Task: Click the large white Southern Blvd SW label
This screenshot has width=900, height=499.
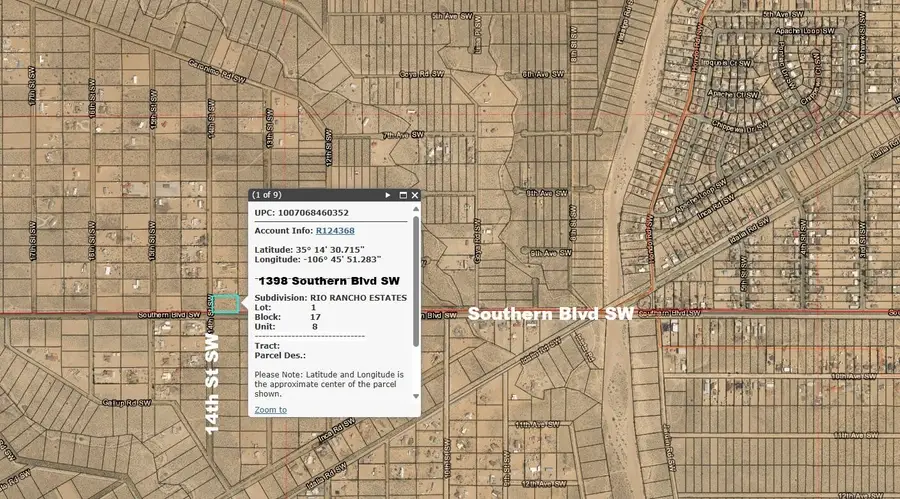Action: click(x=550, y=314)
